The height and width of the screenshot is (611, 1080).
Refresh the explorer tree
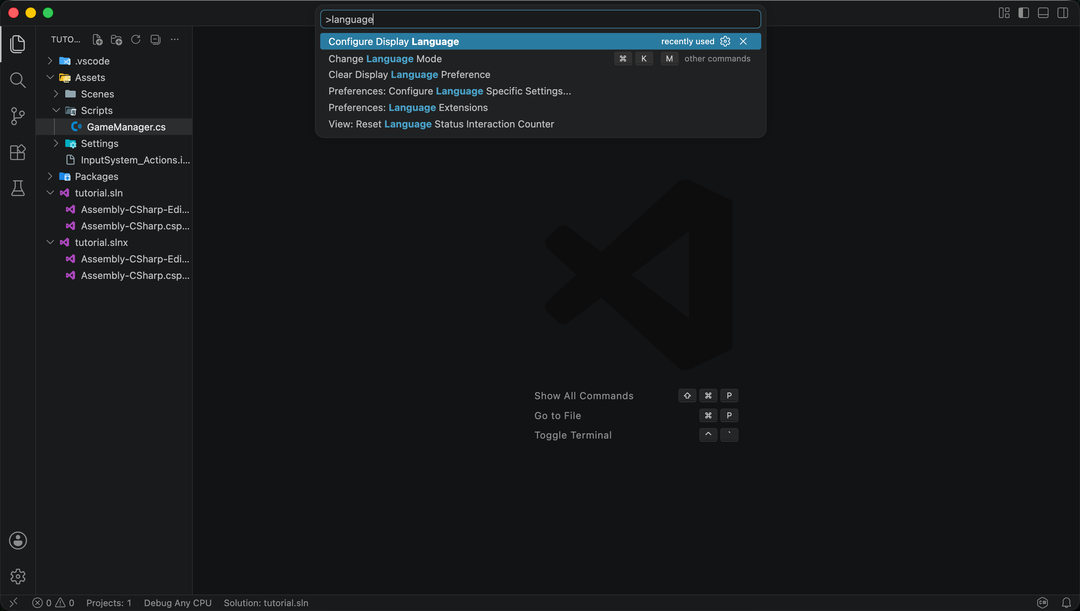click(x=136, y=39)
